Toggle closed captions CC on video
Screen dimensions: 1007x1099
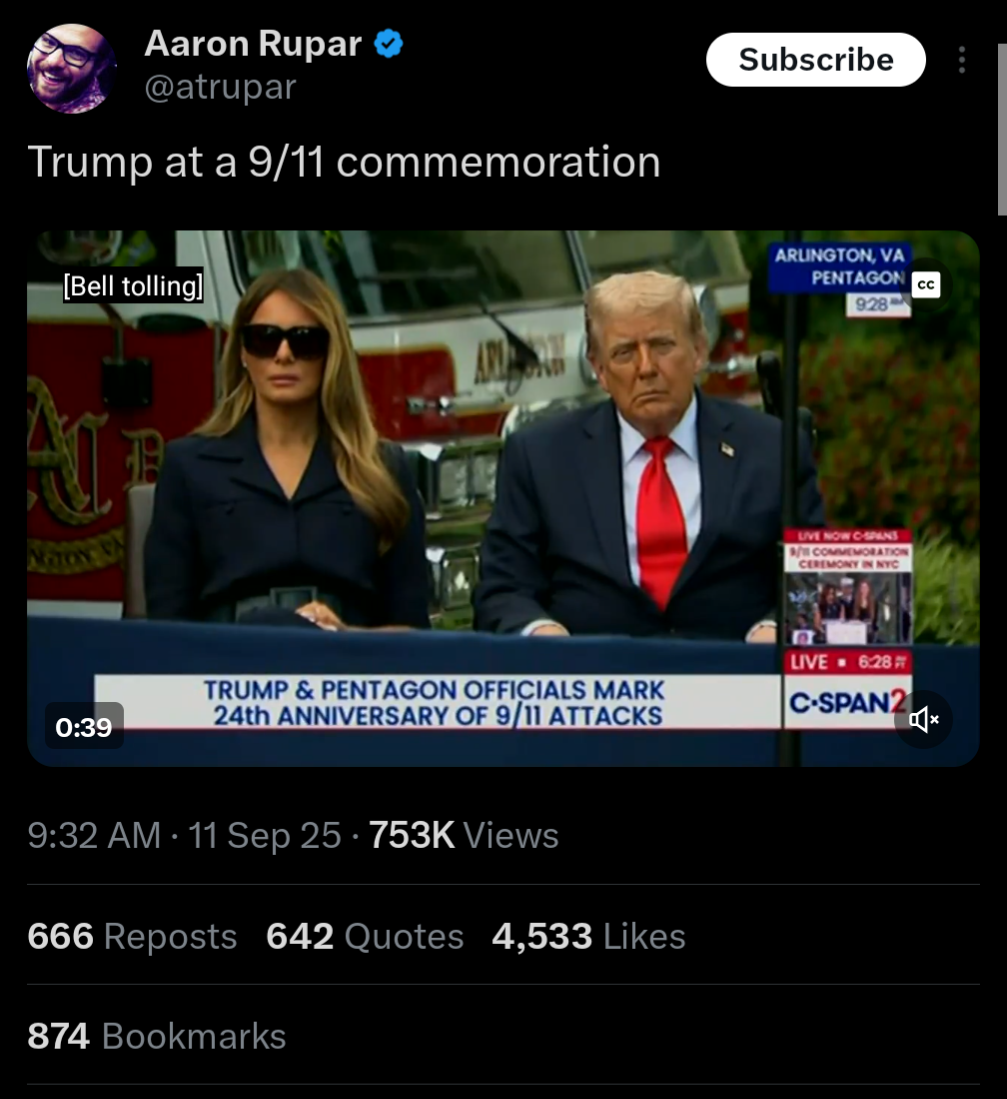(x=926, y=285)
